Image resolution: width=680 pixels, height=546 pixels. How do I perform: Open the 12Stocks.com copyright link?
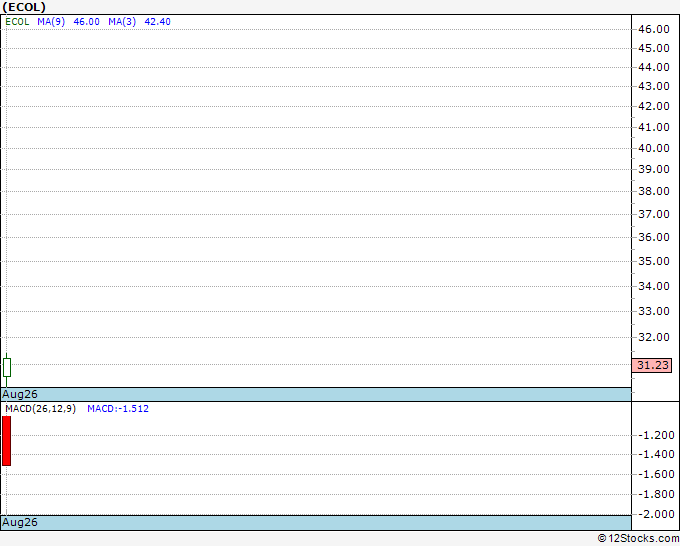tap(638, 539)
